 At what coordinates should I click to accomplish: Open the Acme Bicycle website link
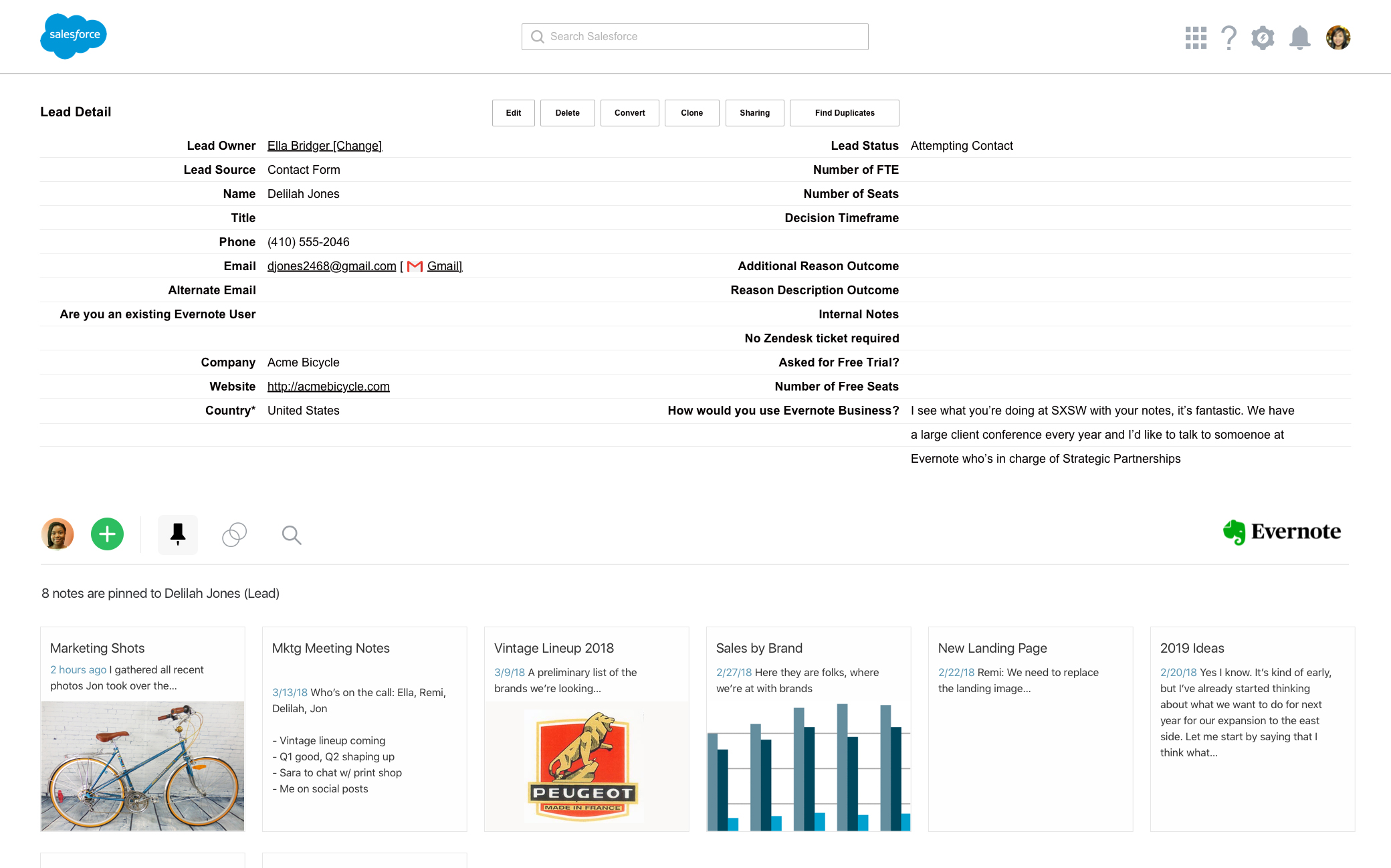(328, 386)
